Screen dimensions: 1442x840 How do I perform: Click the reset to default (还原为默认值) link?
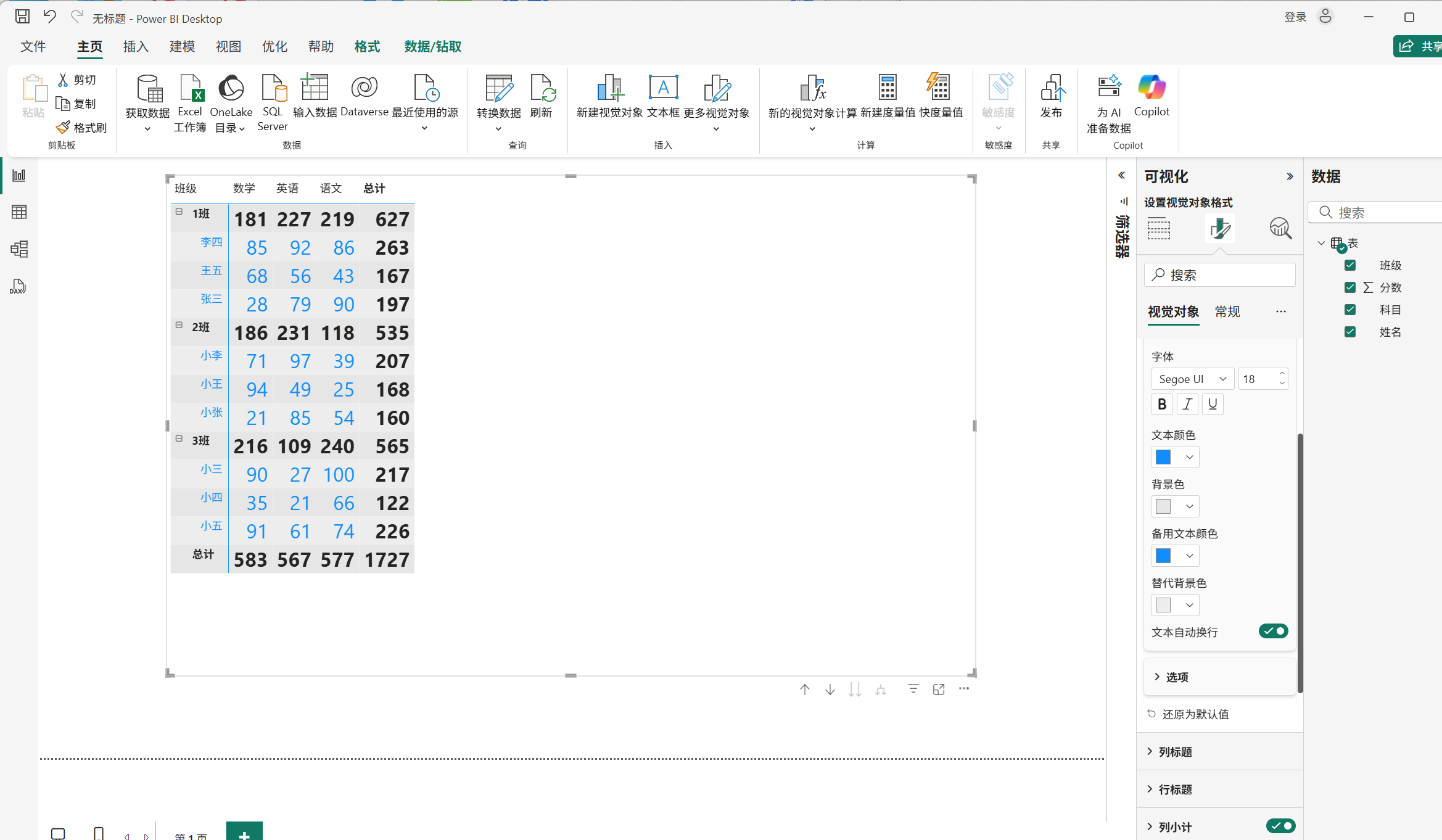[x=1195, y=714]
